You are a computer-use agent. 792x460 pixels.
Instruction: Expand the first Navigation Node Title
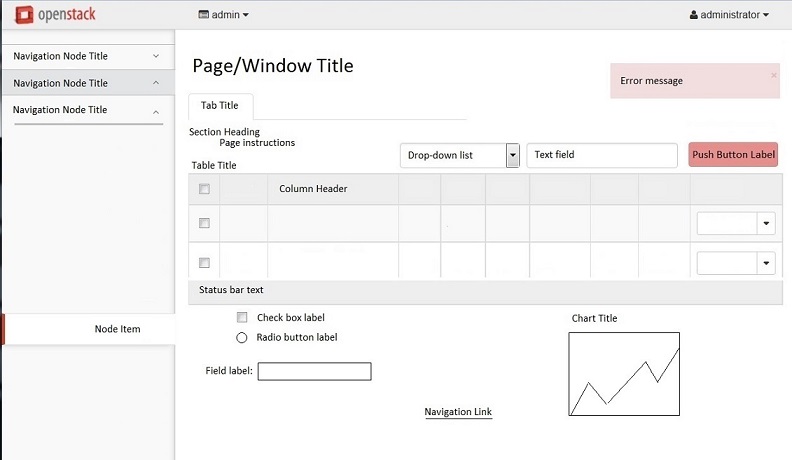[x=156, y=56]
